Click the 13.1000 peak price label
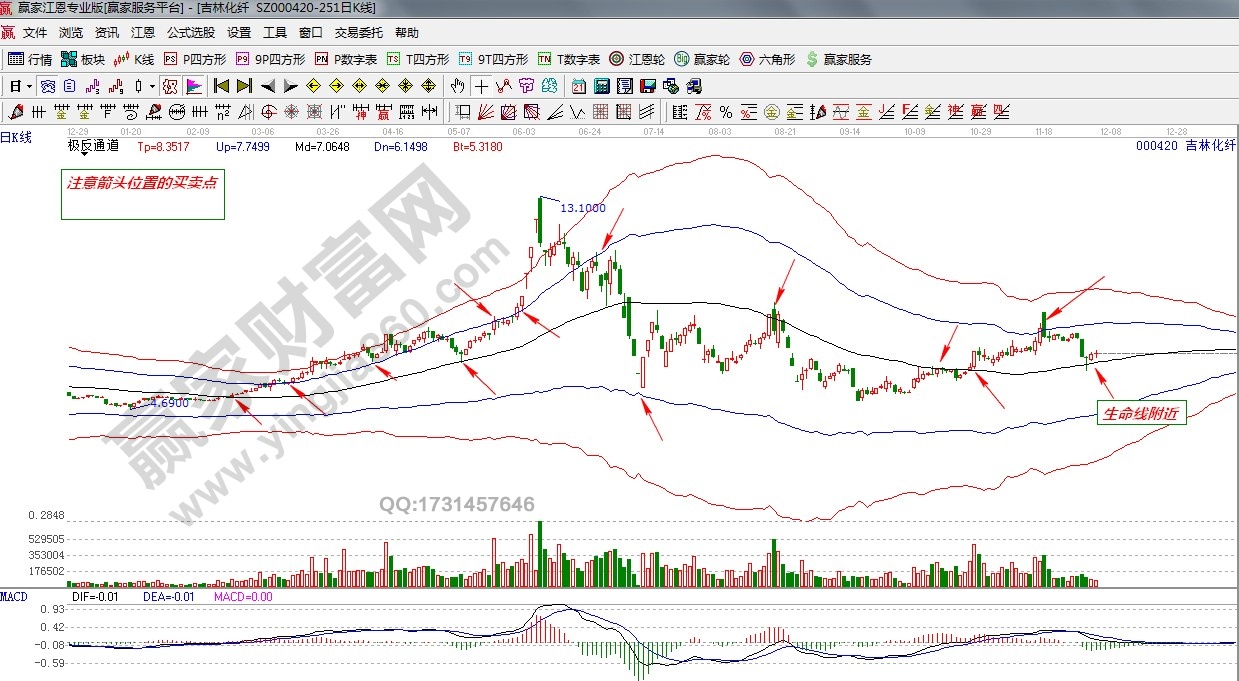Image resolution: width=1239 pixels, height=681 pixels. click(582, 208)
